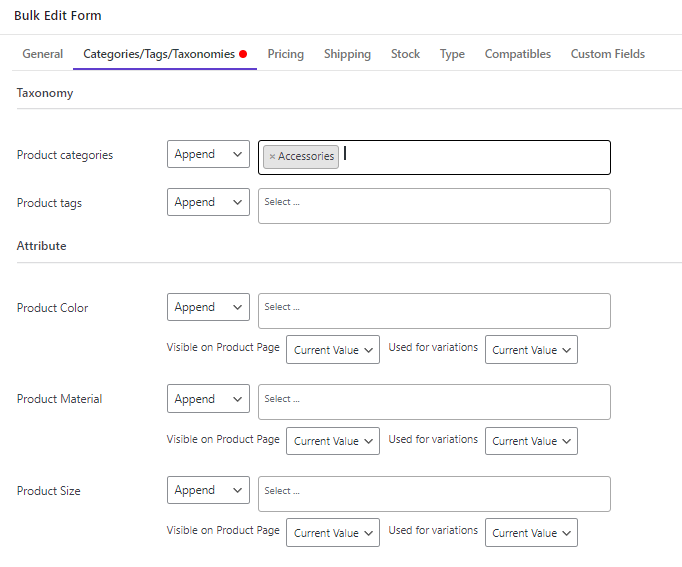The width and height of the screenshot is (682, 567).
Task: Click the Bulk Edit Form title
Action: point(58,16)
